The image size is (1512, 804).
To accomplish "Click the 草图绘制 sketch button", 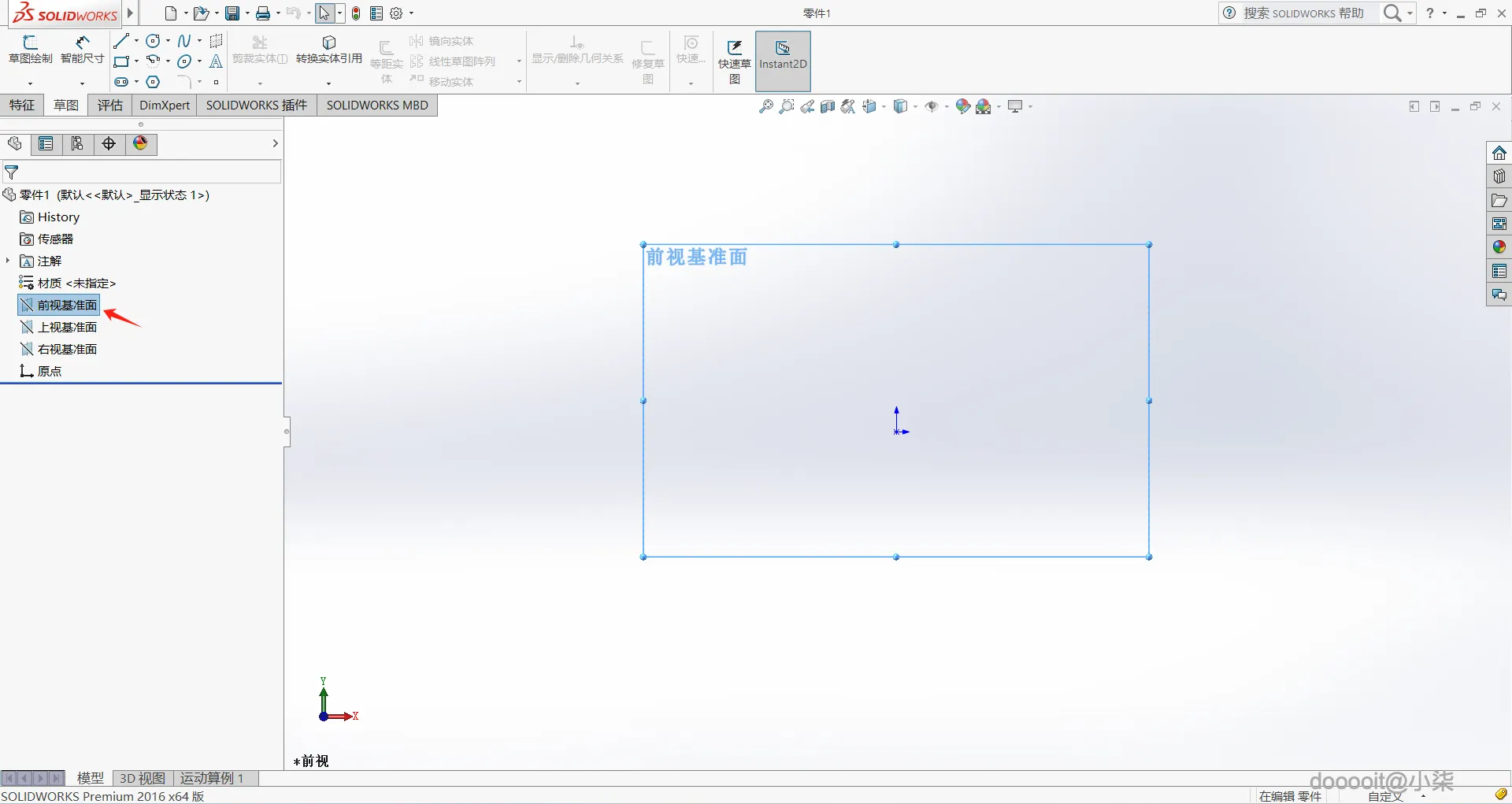I will coord(30,50).
